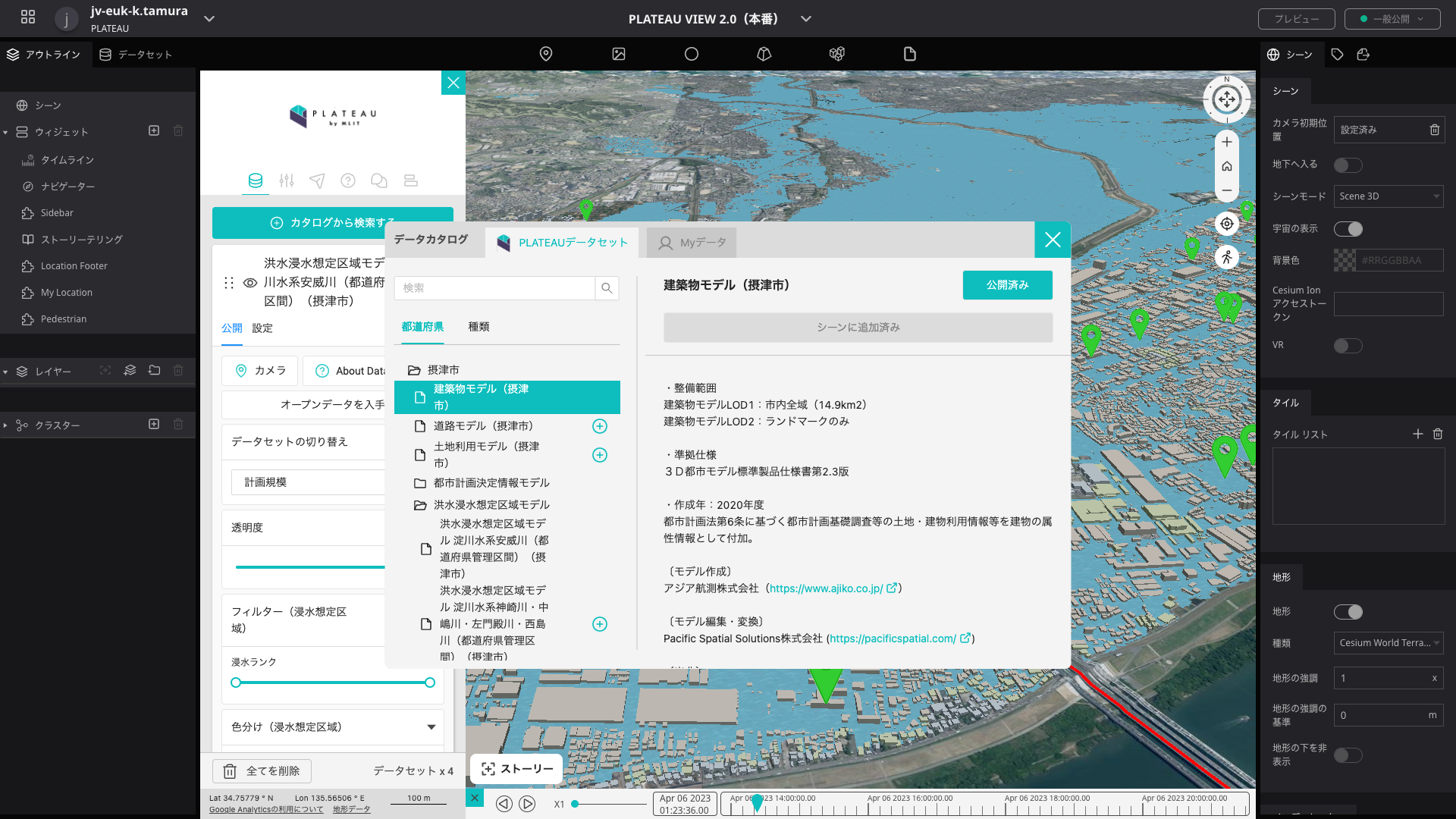Add 道路モデル（摂津市）with its plus icon
Viewport: 1456px width, 819px height.
pyautogui.click(x=599, y=426)
